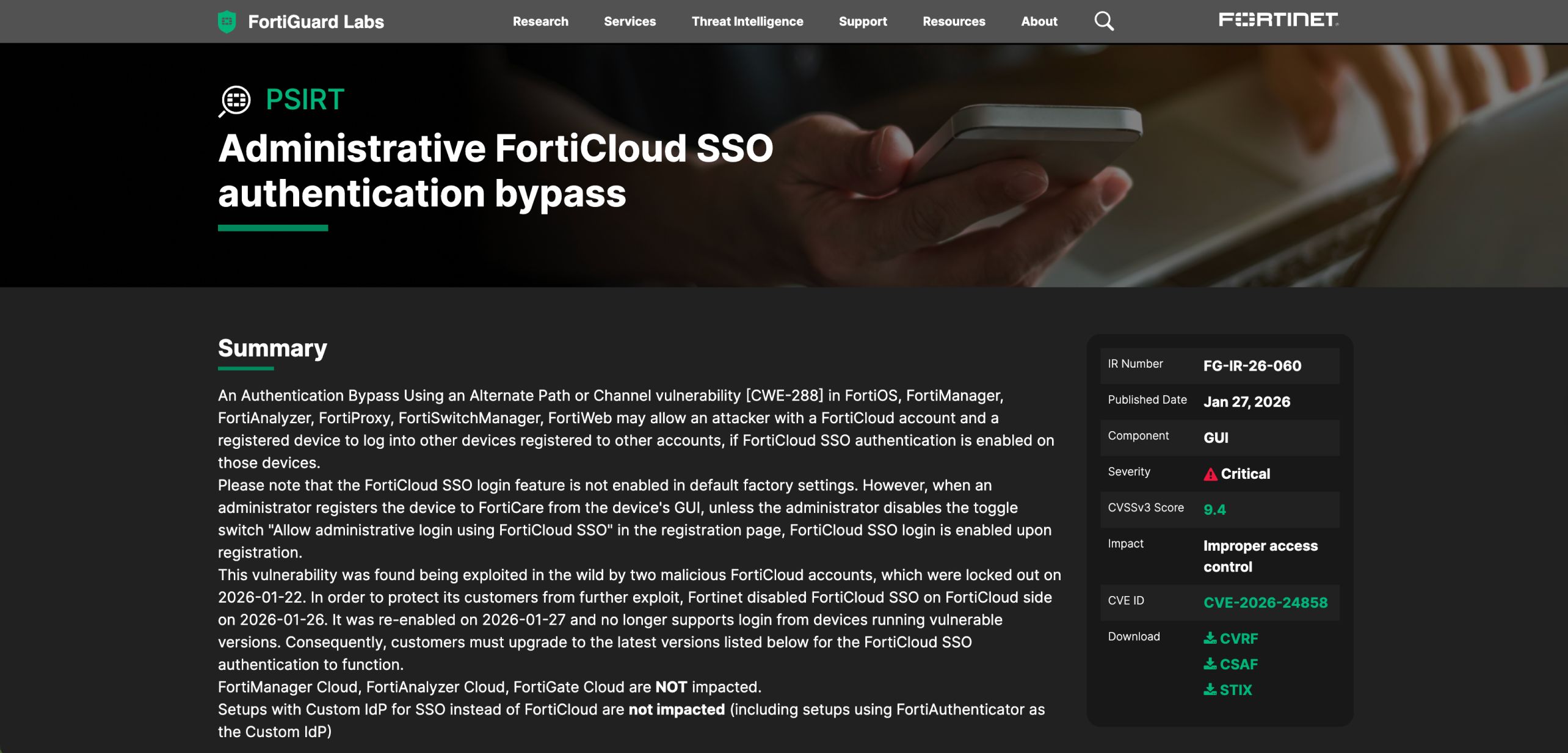Click the CSAF download arrow icon
Image resolution: width=1568 pixels, height=753 pixels.
point(1210,664)
